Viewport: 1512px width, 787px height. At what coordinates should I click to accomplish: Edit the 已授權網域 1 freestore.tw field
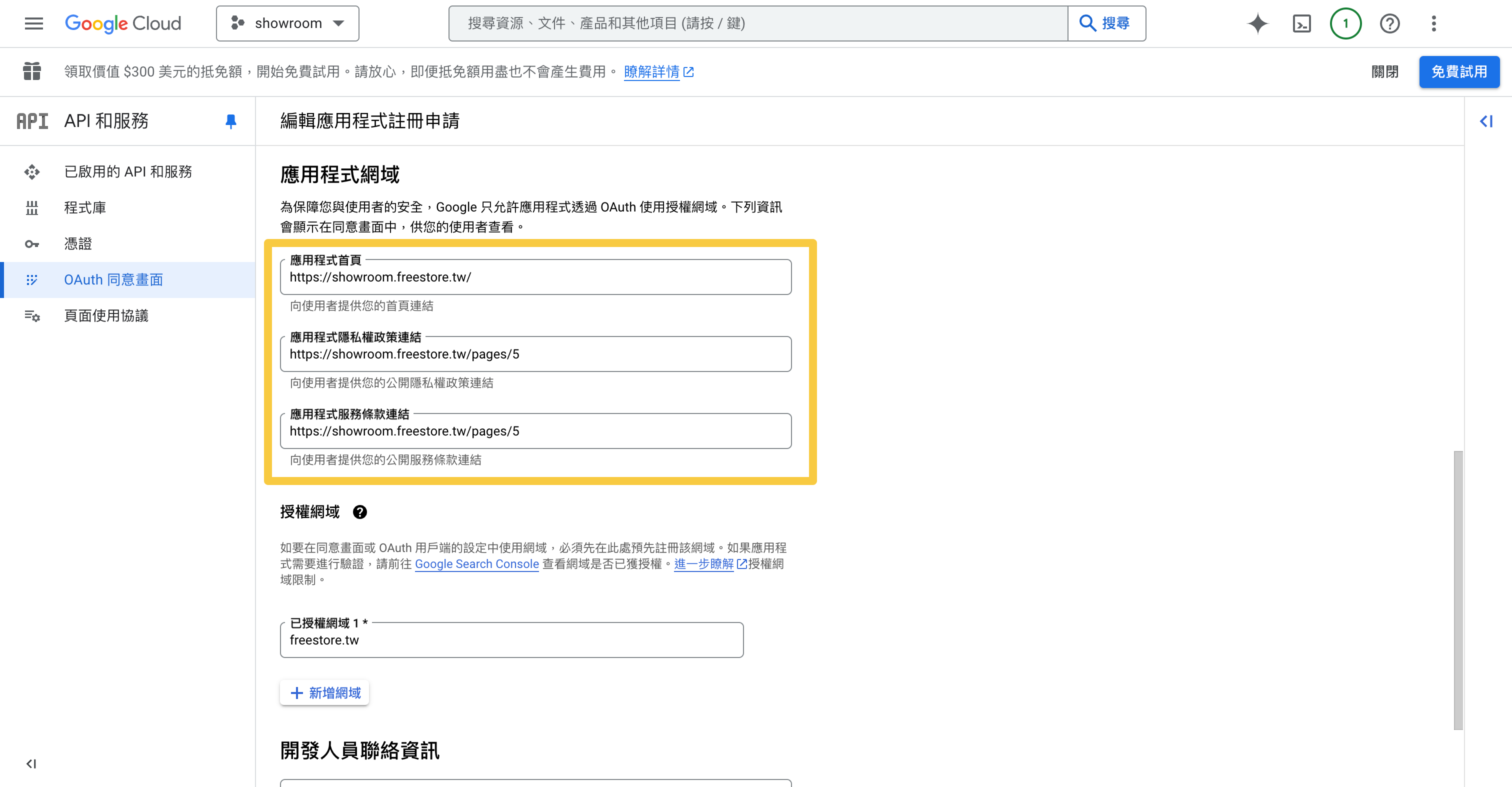[511, 639]
